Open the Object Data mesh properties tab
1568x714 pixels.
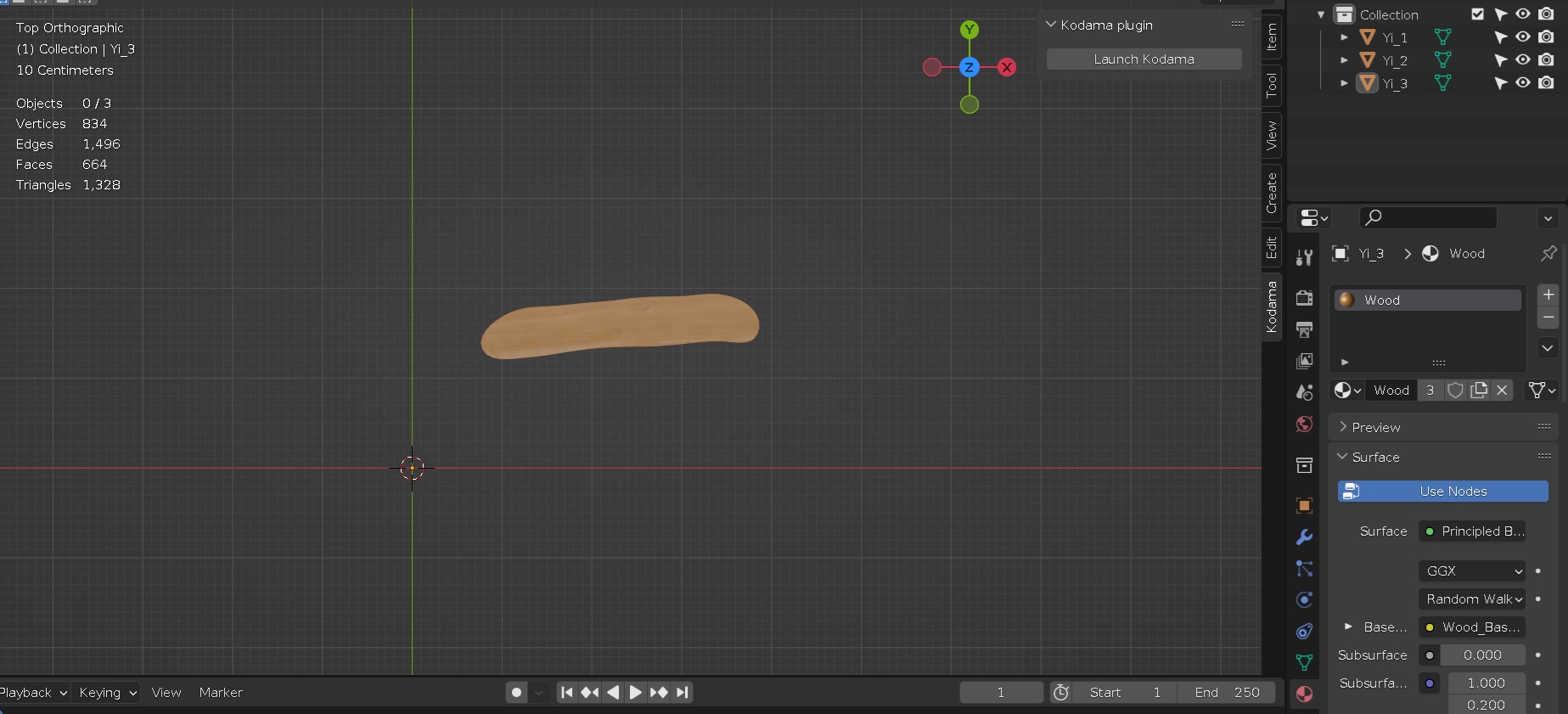point(1305,662)
